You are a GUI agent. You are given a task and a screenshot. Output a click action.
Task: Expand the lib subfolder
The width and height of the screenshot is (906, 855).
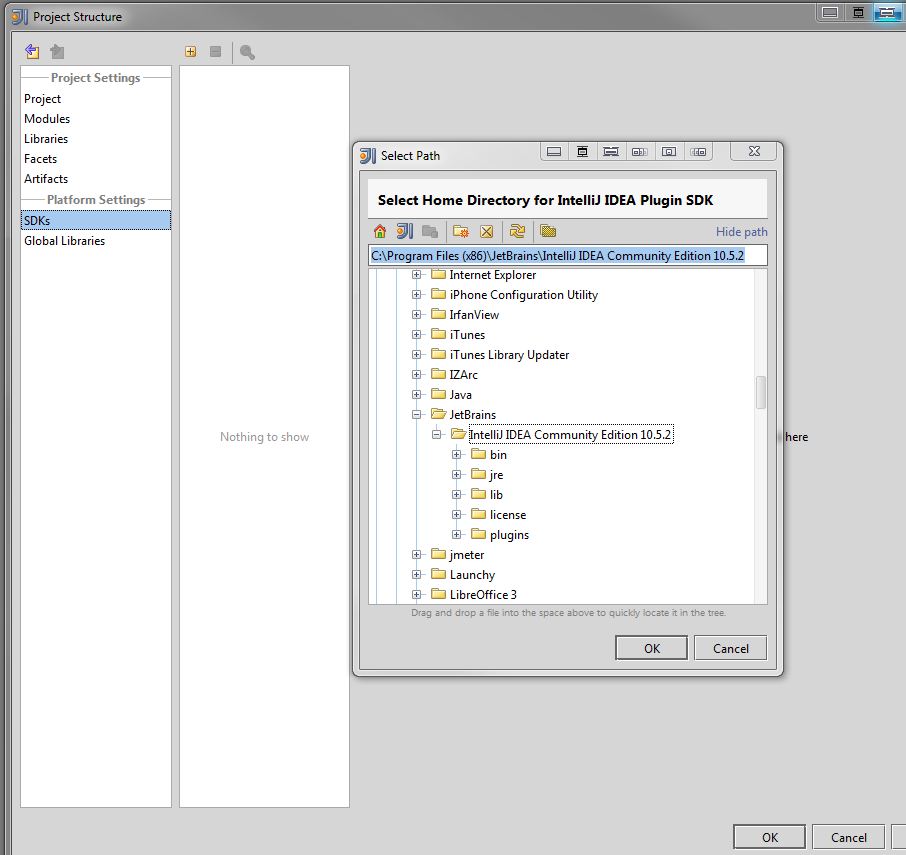456,495
